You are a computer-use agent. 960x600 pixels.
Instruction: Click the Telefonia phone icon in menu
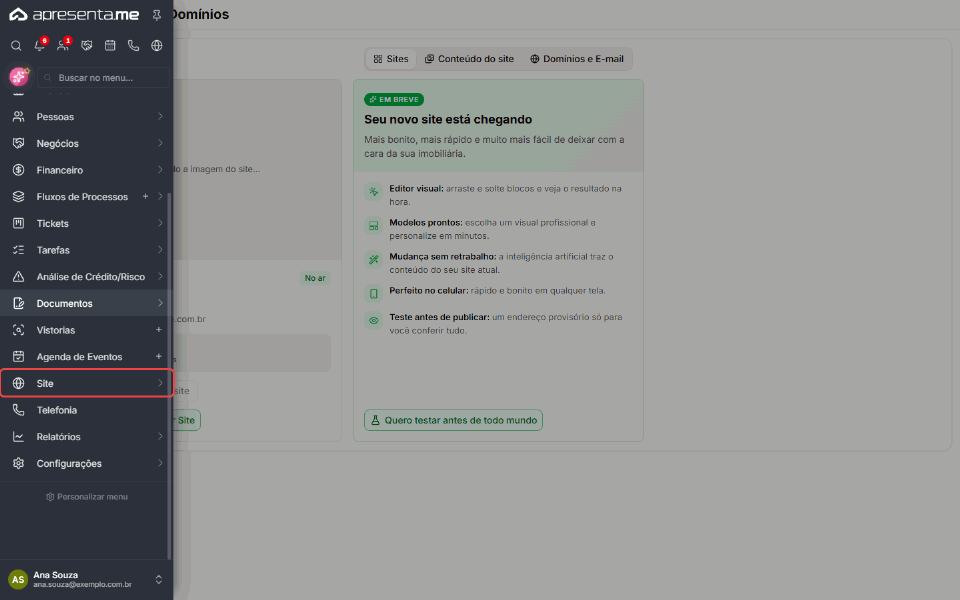pyautogui.click(x=18, y=410)
